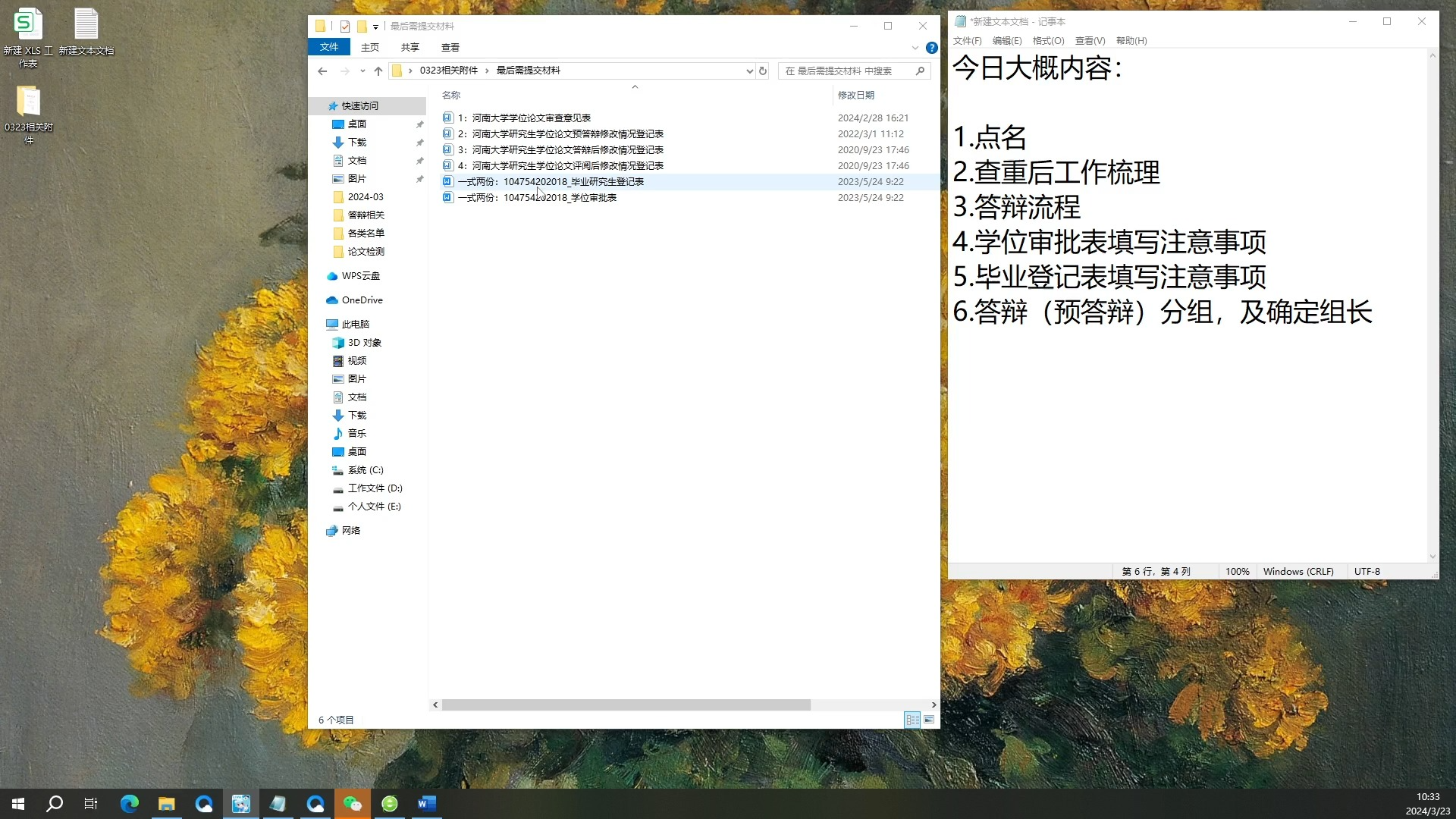1456x819 pixels.
Task: Open WeChat from taskbar
Action: 353,804
